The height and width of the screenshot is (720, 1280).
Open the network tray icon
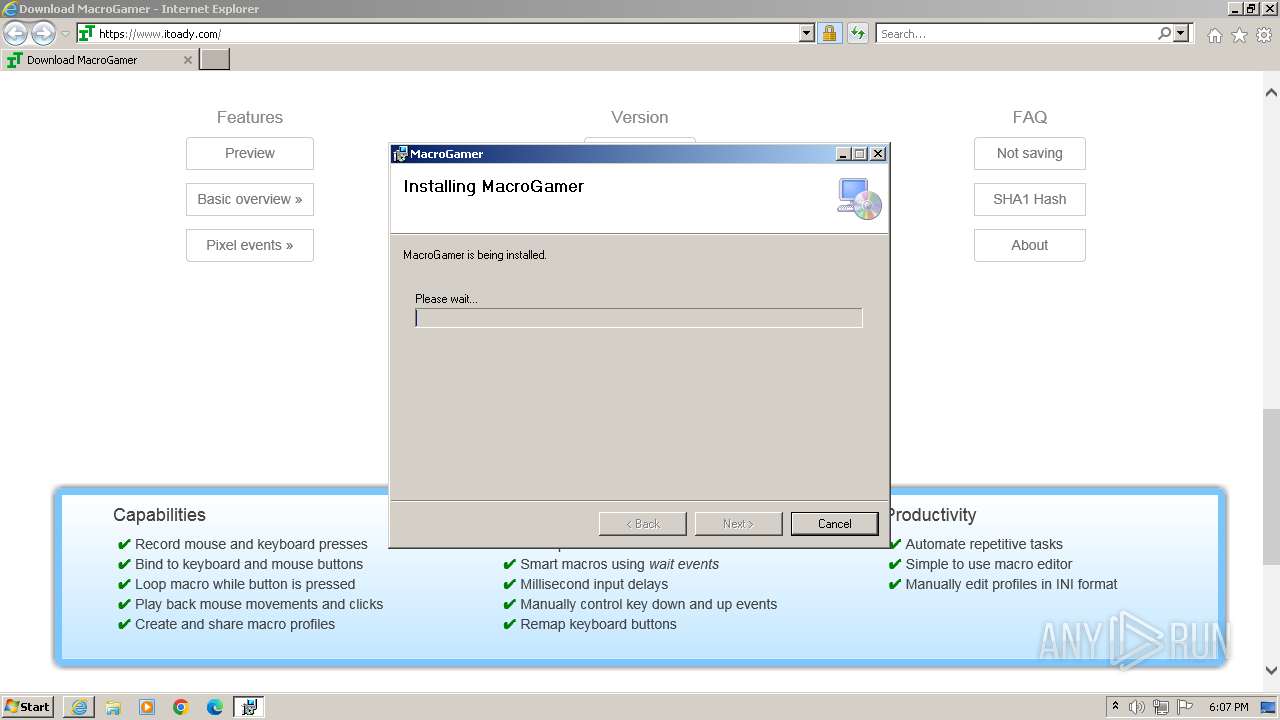[1161, 707]
